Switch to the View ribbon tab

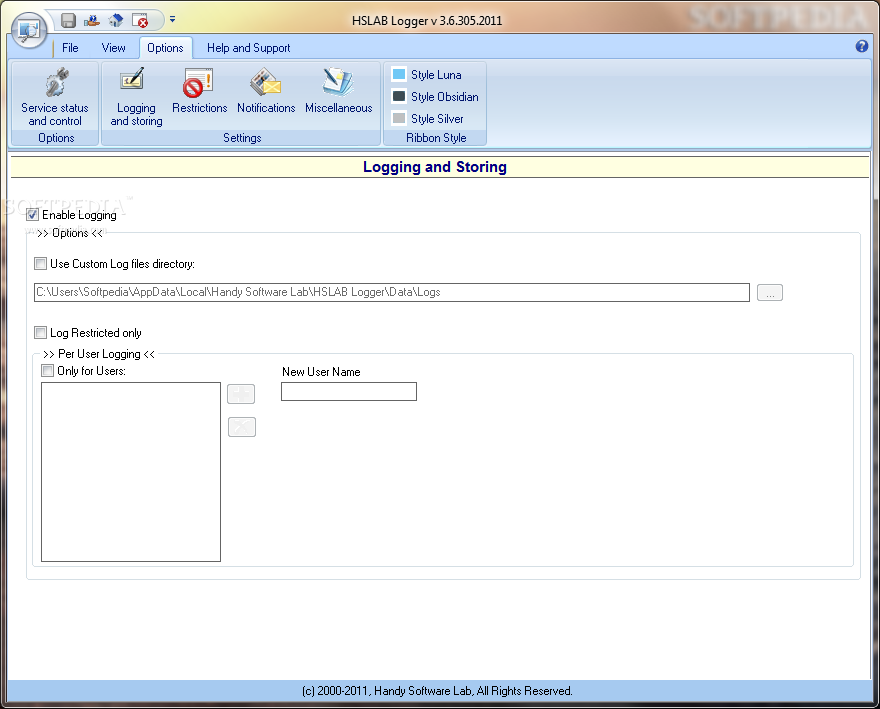tap(113, 48)
